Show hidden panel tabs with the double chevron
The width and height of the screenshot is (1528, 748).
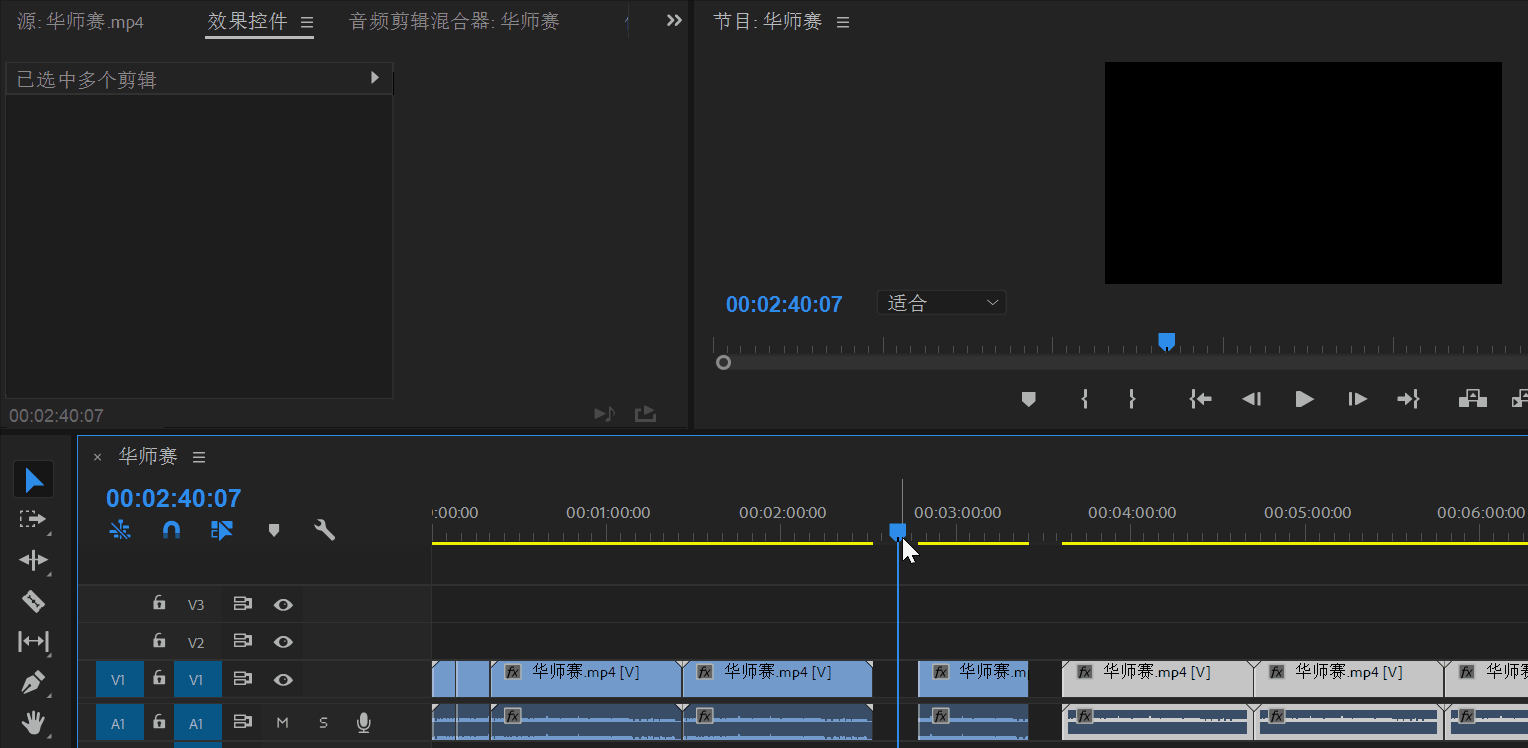(674, 20)
